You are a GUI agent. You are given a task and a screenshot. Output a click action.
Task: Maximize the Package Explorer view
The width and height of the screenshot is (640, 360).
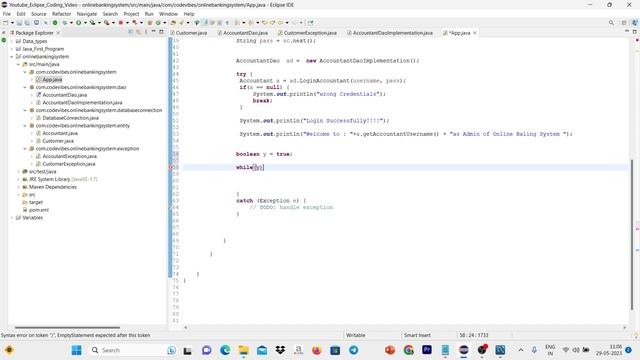[161, 32]
